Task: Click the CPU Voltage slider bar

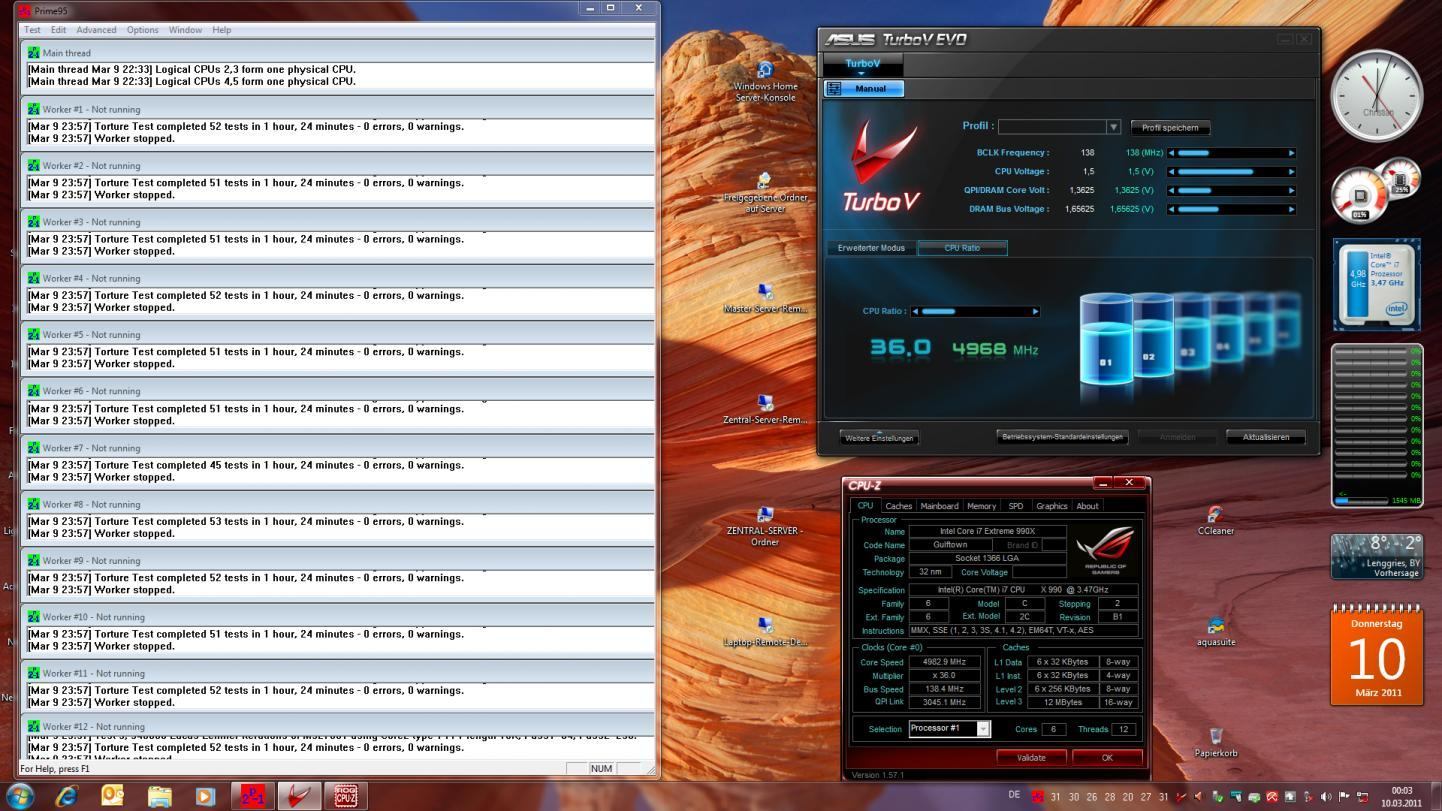Action: (x=1232, y=172)
